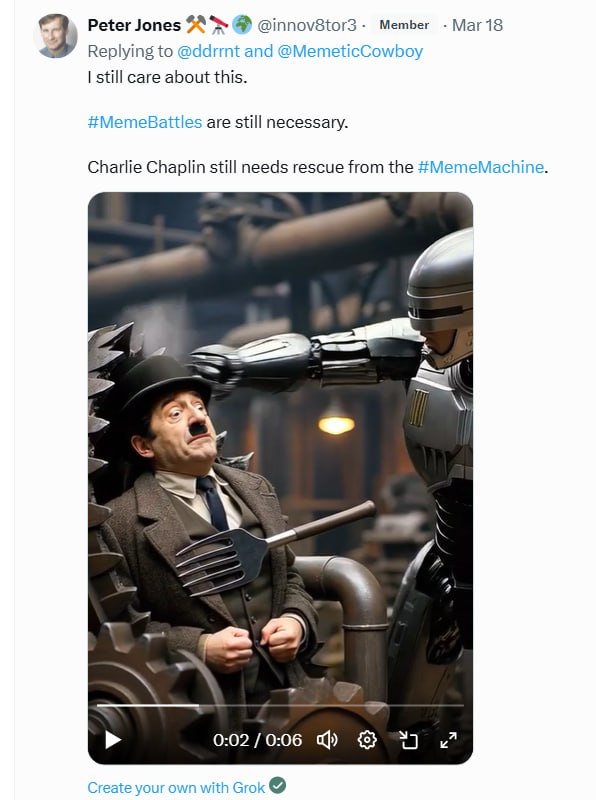This screenshot has width=596, height=800.
Task: Follow the #MemeBattles hashtag
Action: point(145,122)
